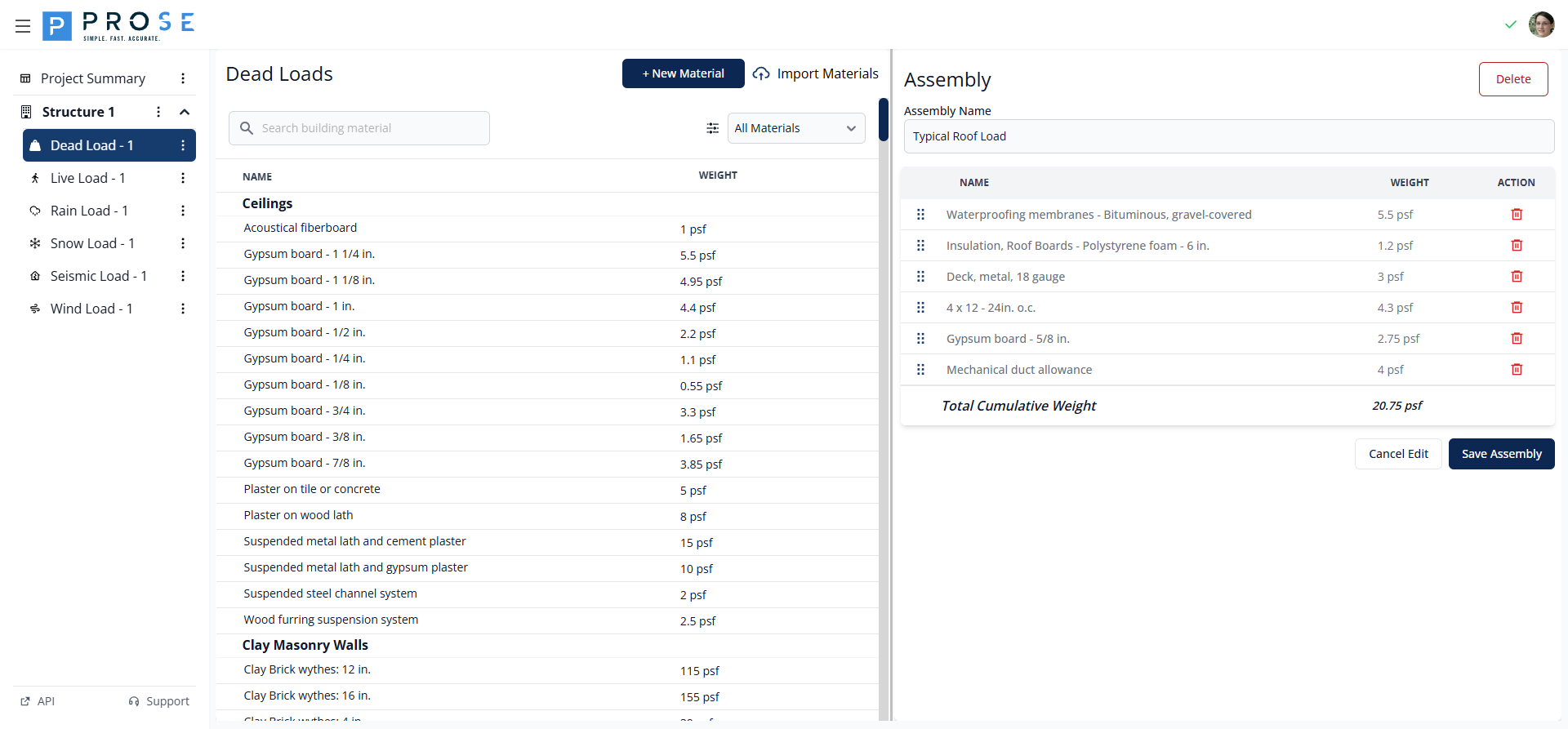1568x729 pixels.
Task: Click the materials list scrollbar thumb
Action: tap(884, 119)
